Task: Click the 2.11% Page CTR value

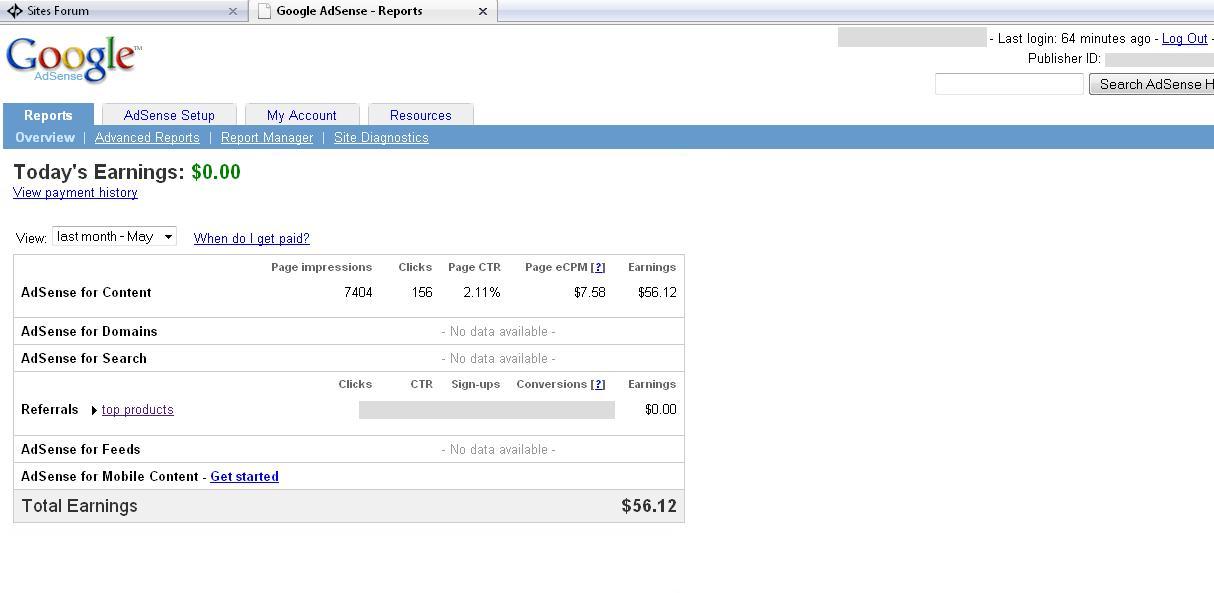Action: click(x=482, y=293)
